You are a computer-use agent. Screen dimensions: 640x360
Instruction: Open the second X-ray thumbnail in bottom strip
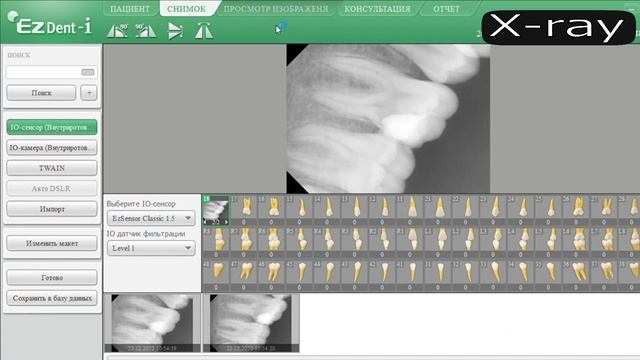(x=251, y=323)
